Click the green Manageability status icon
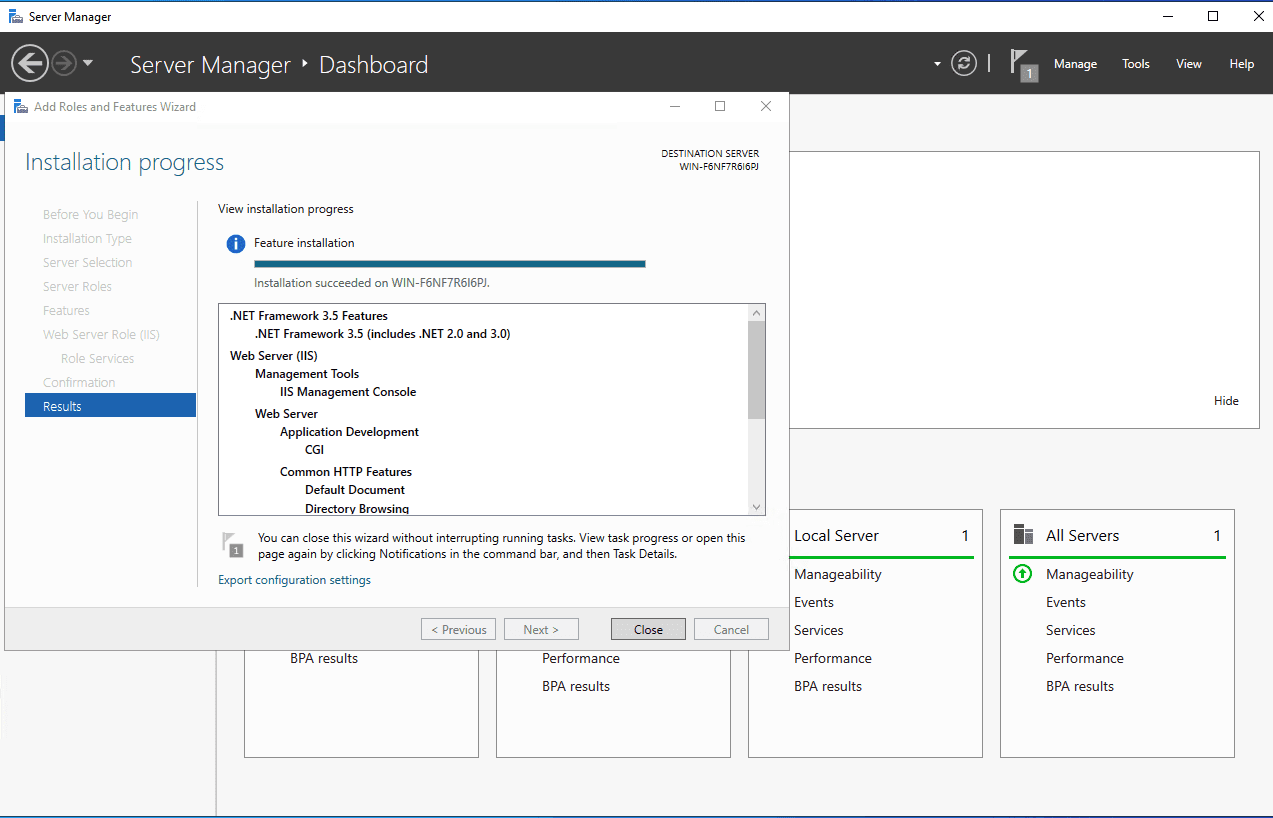This screenshot has height=818, width=1273. (x=1022, y=574)
